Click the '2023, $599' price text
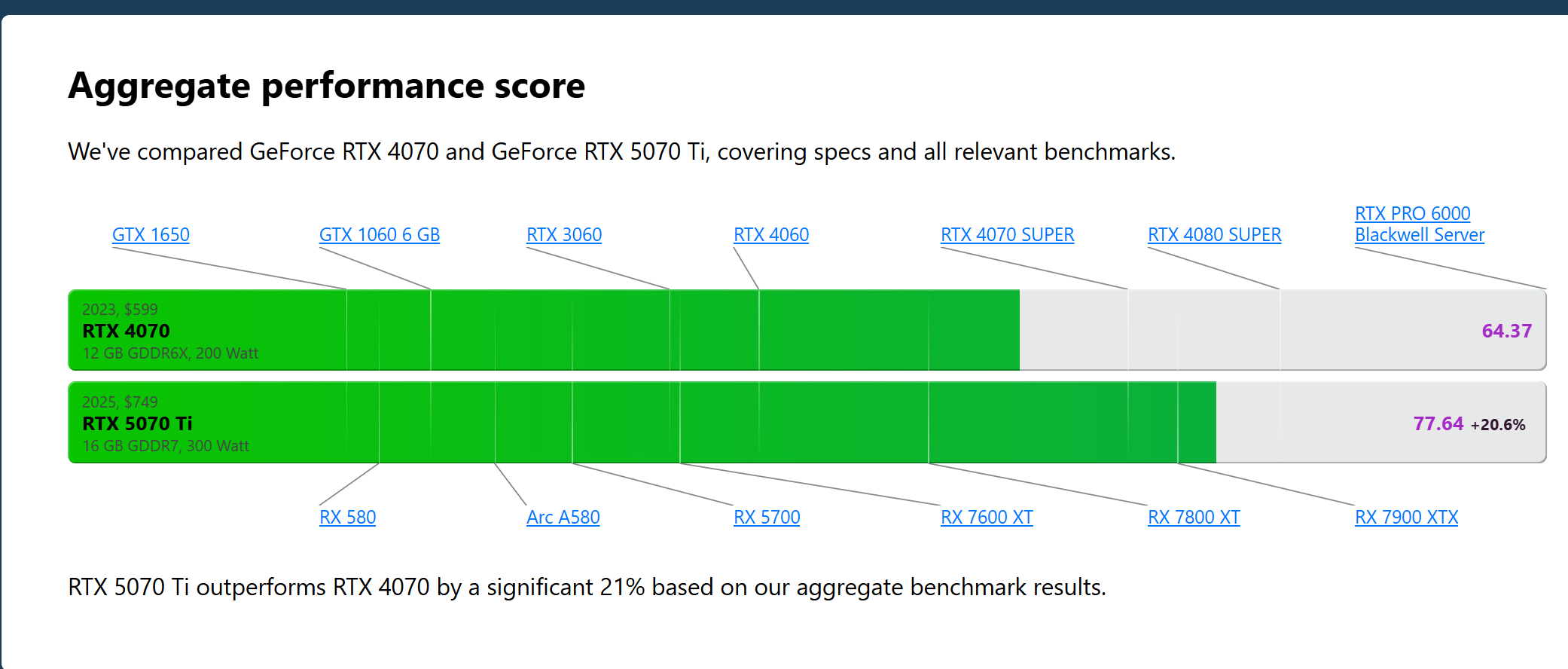The height and width of the screenshot is (669, 1568). [x=120, y=310]
